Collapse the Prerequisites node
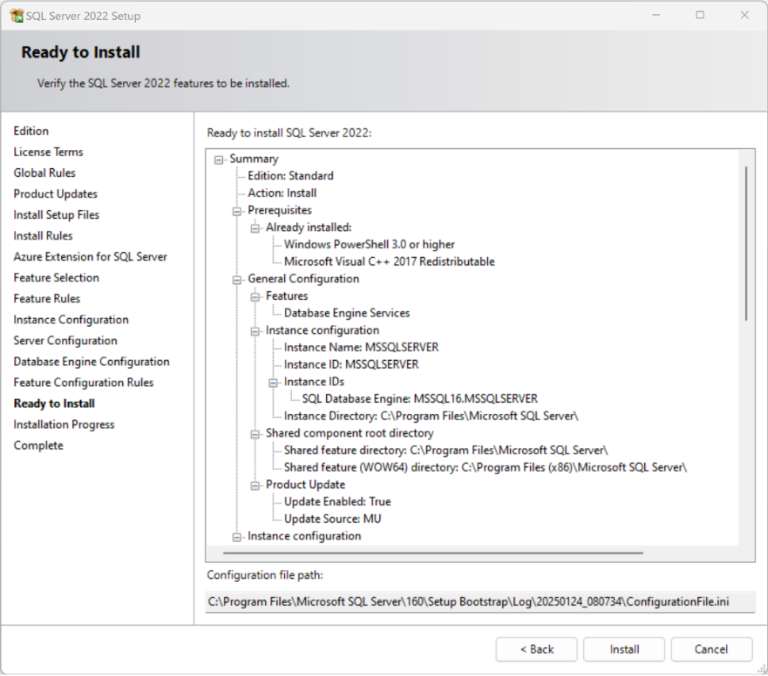The image size is (768, 676). coord(237,211)
